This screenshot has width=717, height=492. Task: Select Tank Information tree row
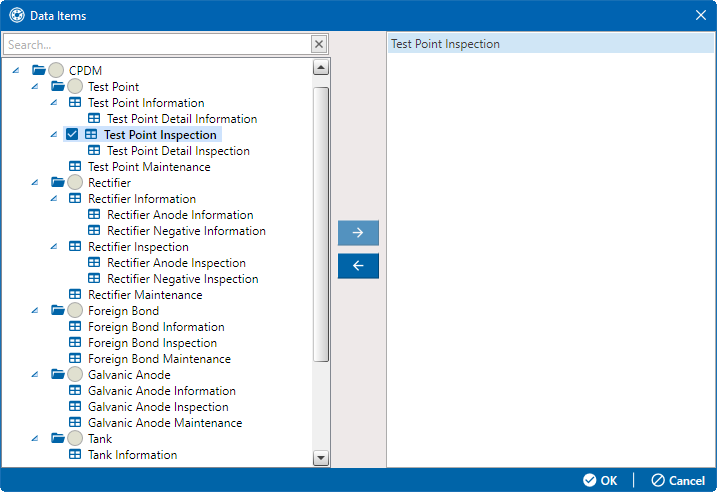pyautogui.click(x=132, y=455)
